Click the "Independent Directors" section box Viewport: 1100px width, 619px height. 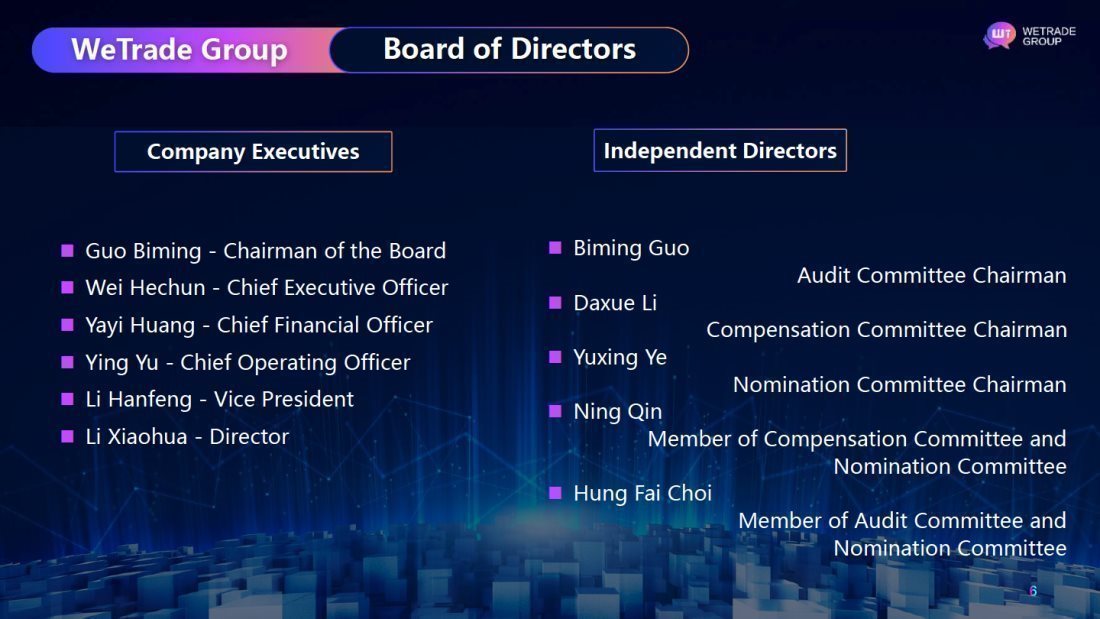720,151
